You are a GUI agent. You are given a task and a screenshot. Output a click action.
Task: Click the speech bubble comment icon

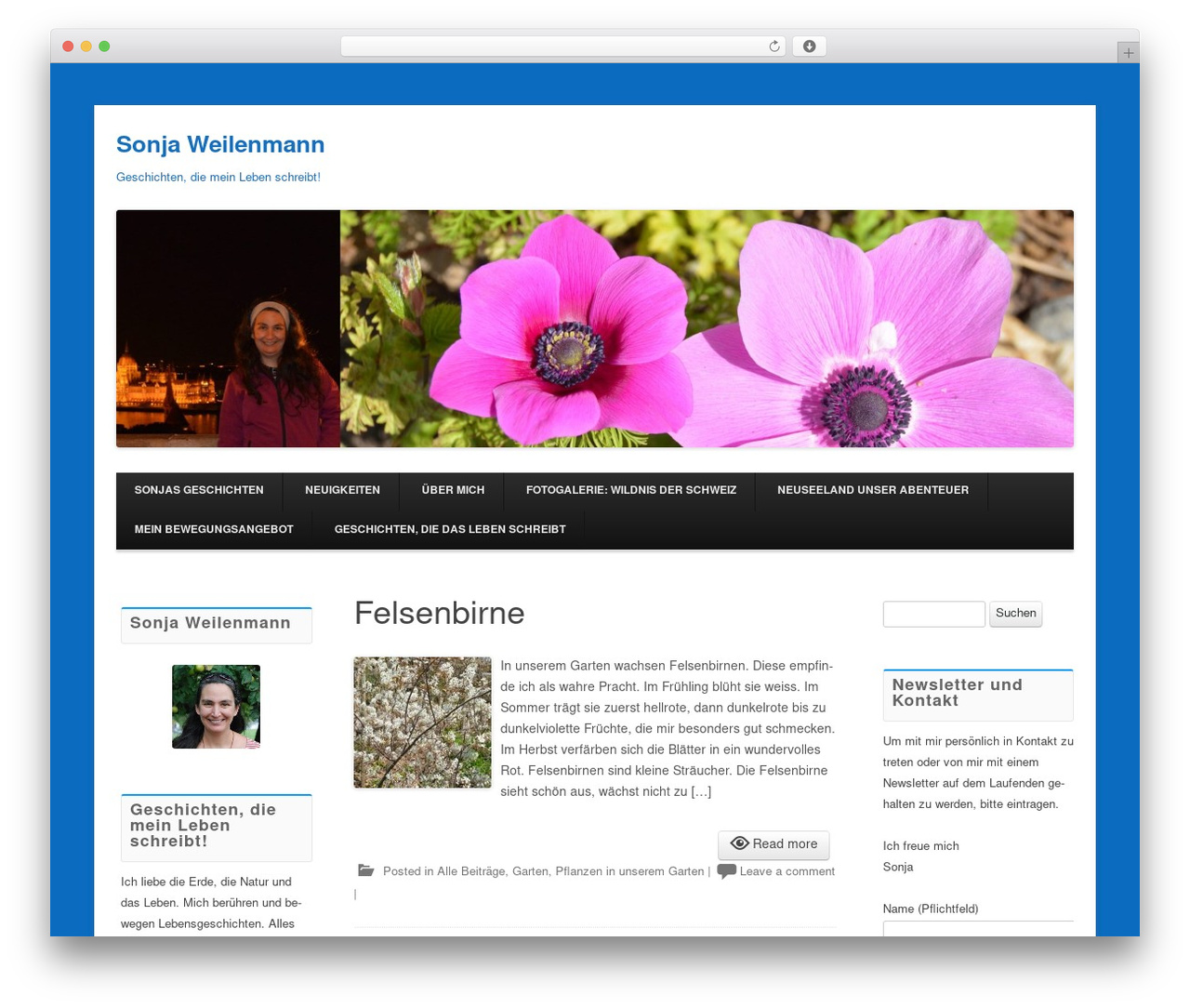pos(727,871)
